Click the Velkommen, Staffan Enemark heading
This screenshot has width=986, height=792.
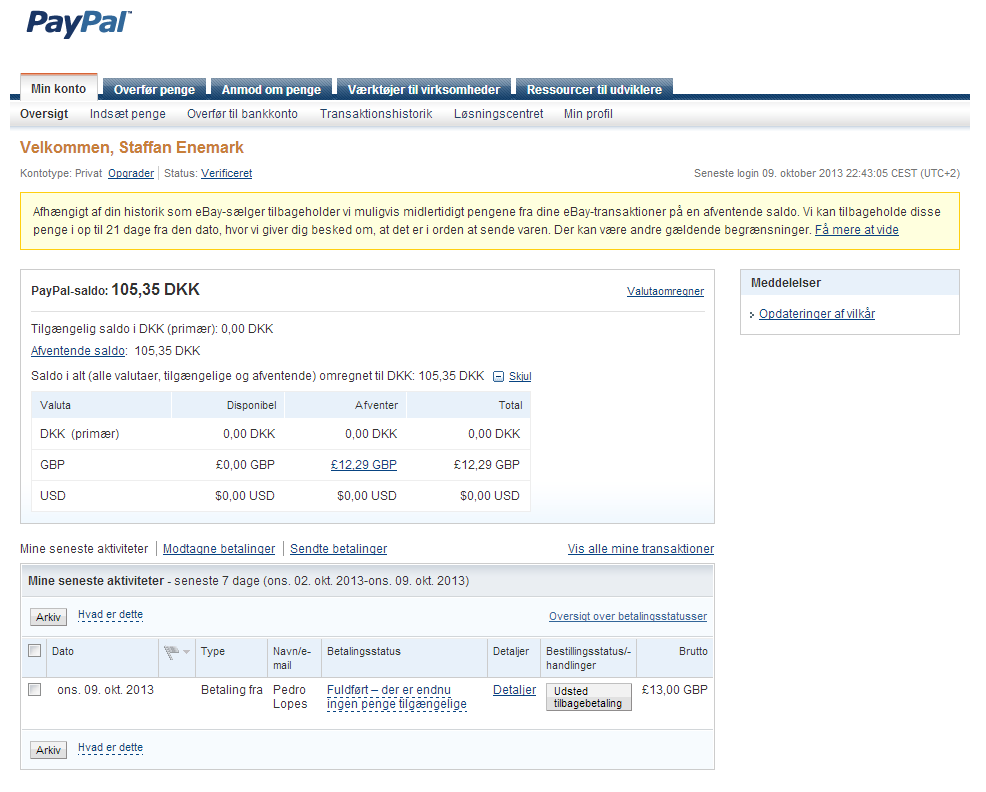pyautogui.click(x=131, y=148)
